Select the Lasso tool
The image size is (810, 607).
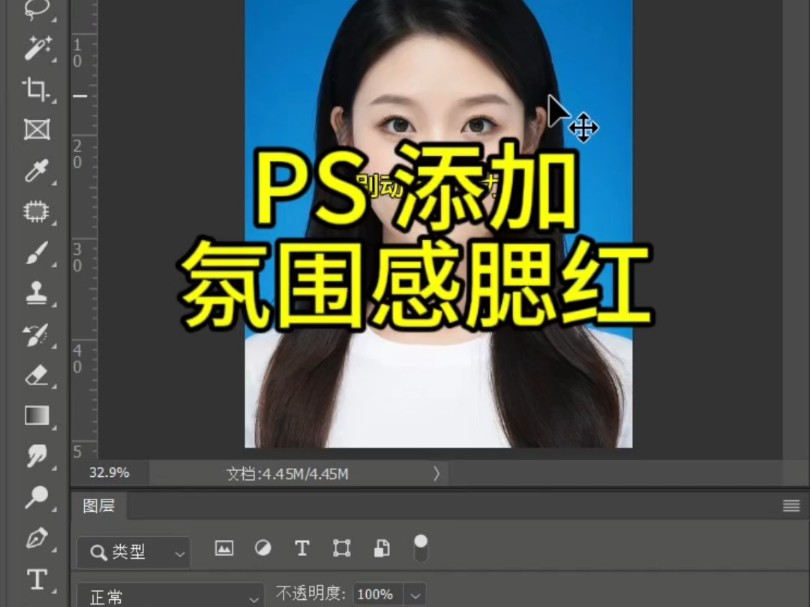pyautogui.click(x=35, y=10)
